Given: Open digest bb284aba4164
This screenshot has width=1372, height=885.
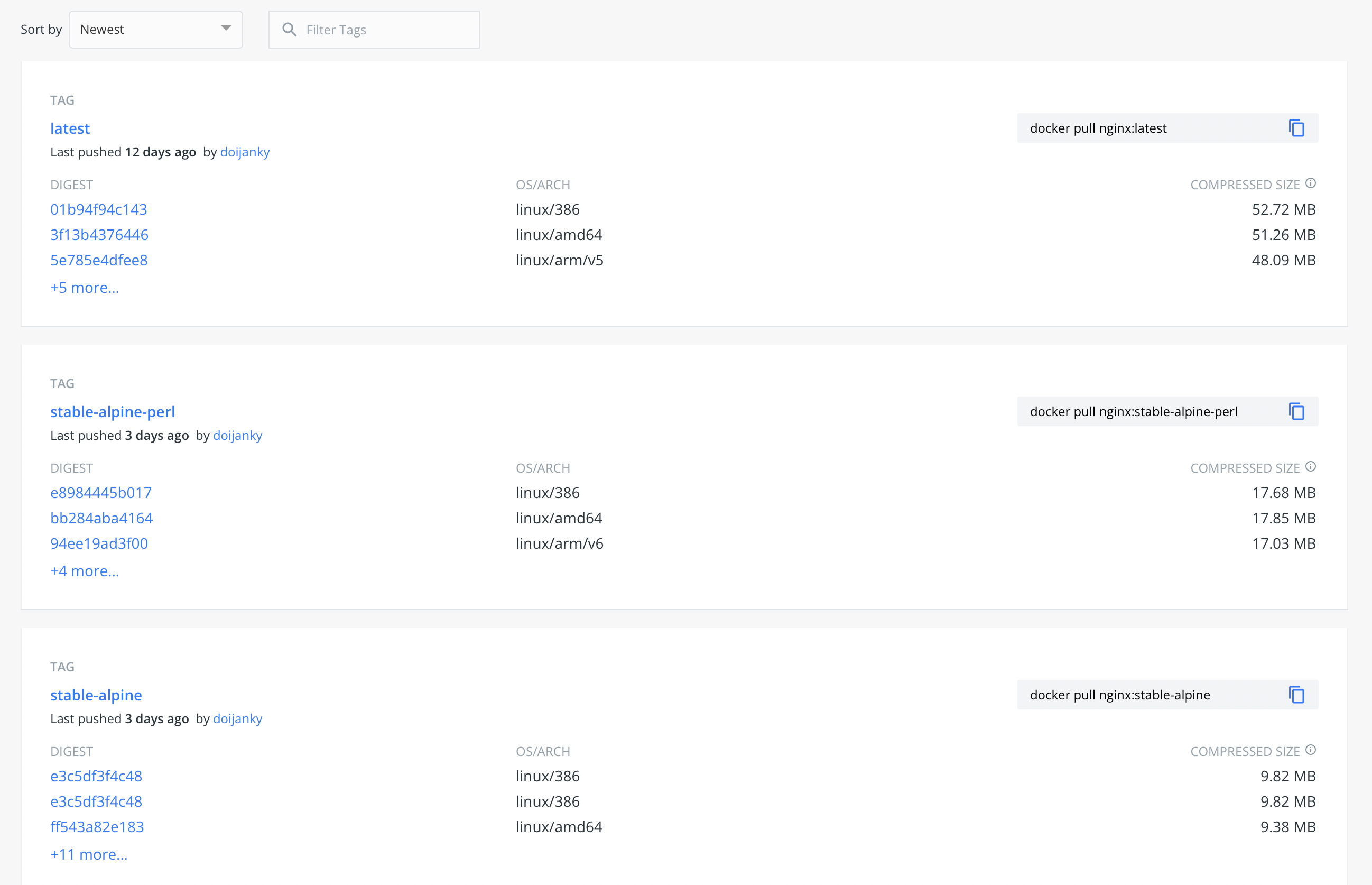Looking at the screenshot, I should [x=101, y=518].
